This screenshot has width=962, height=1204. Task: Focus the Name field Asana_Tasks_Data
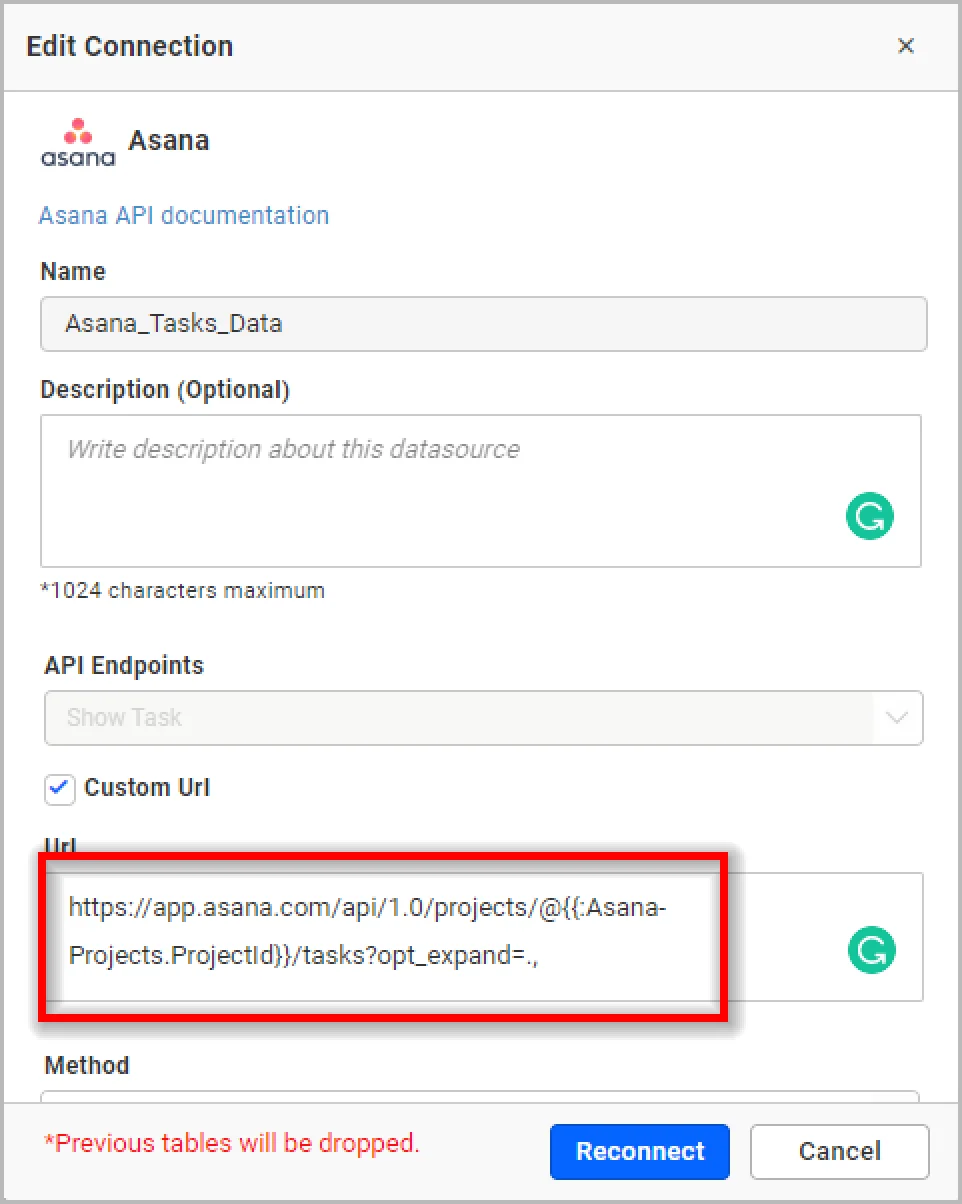(483, 324)
